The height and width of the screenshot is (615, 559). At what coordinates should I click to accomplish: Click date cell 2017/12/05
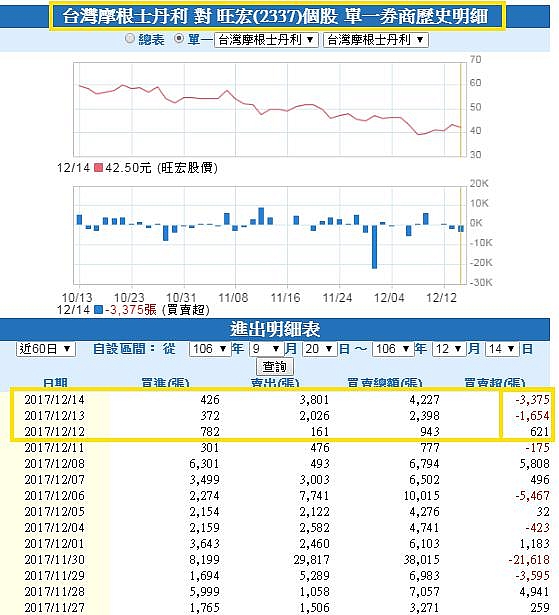(55, 512)
